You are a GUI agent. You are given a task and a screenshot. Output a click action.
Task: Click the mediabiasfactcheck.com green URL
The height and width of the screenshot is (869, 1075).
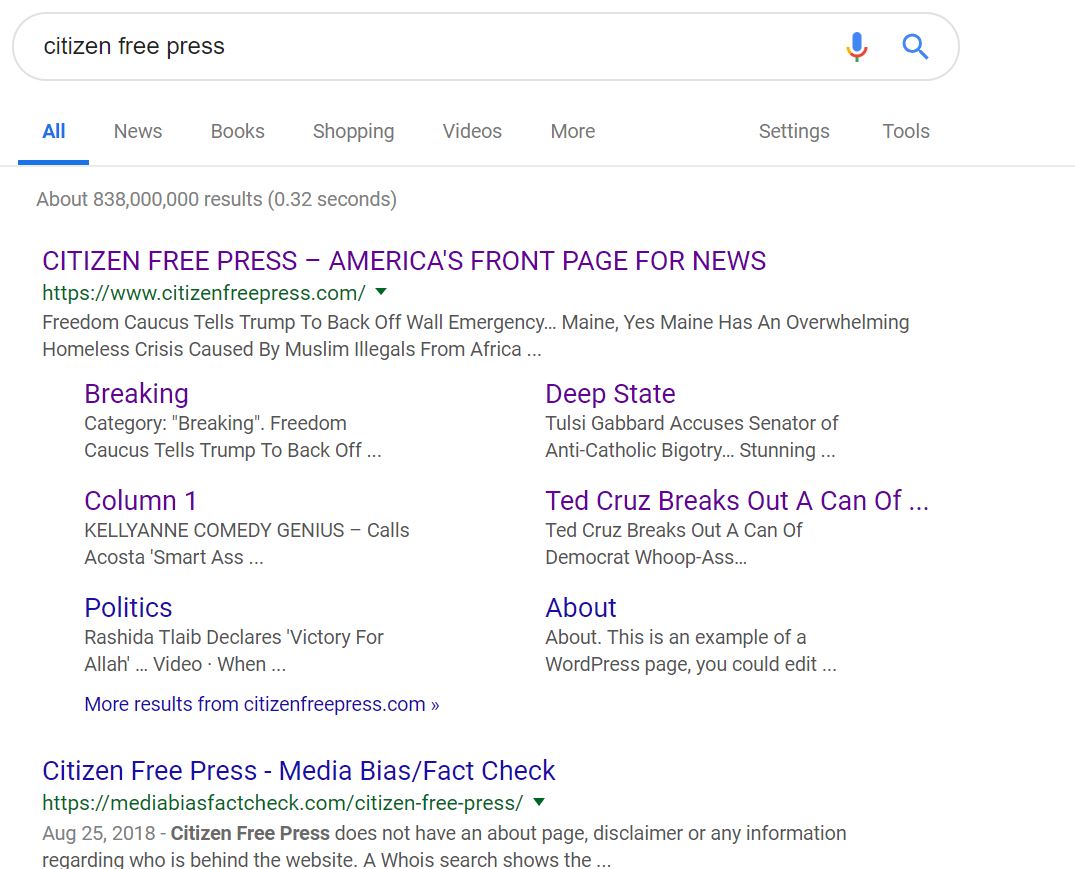282,803
